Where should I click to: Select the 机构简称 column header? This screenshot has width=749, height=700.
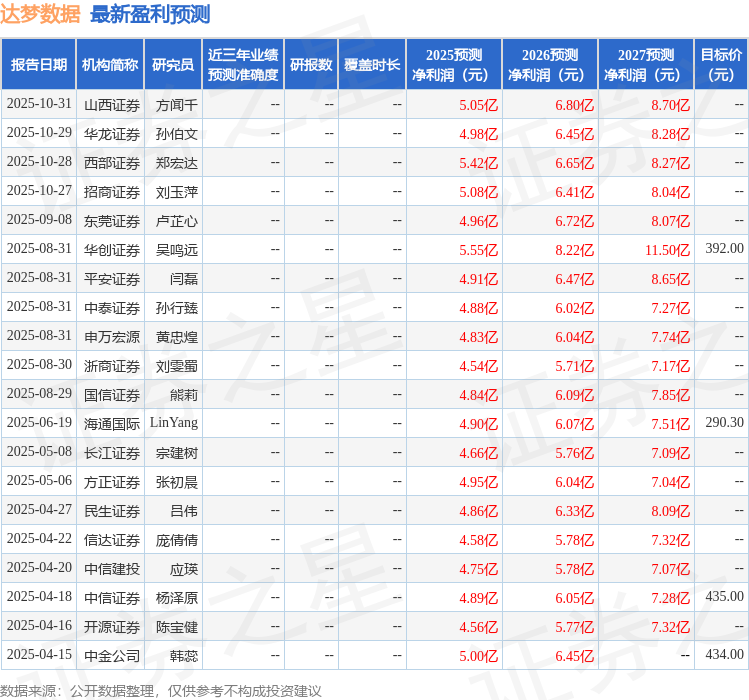click(x=110, y=65)
